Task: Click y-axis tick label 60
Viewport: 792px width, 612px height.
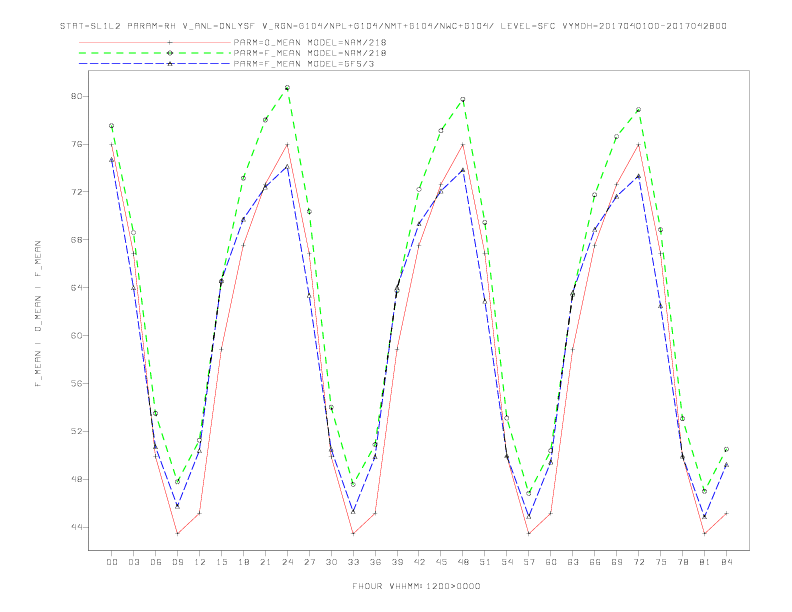Action: pos(76,335)
